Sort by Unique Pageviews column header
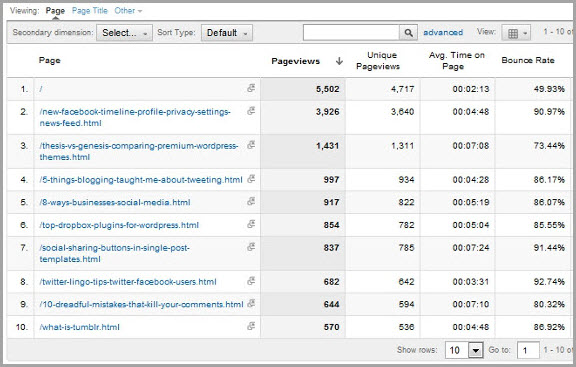Viewport: 576px width, 367px height. point(378,61)
